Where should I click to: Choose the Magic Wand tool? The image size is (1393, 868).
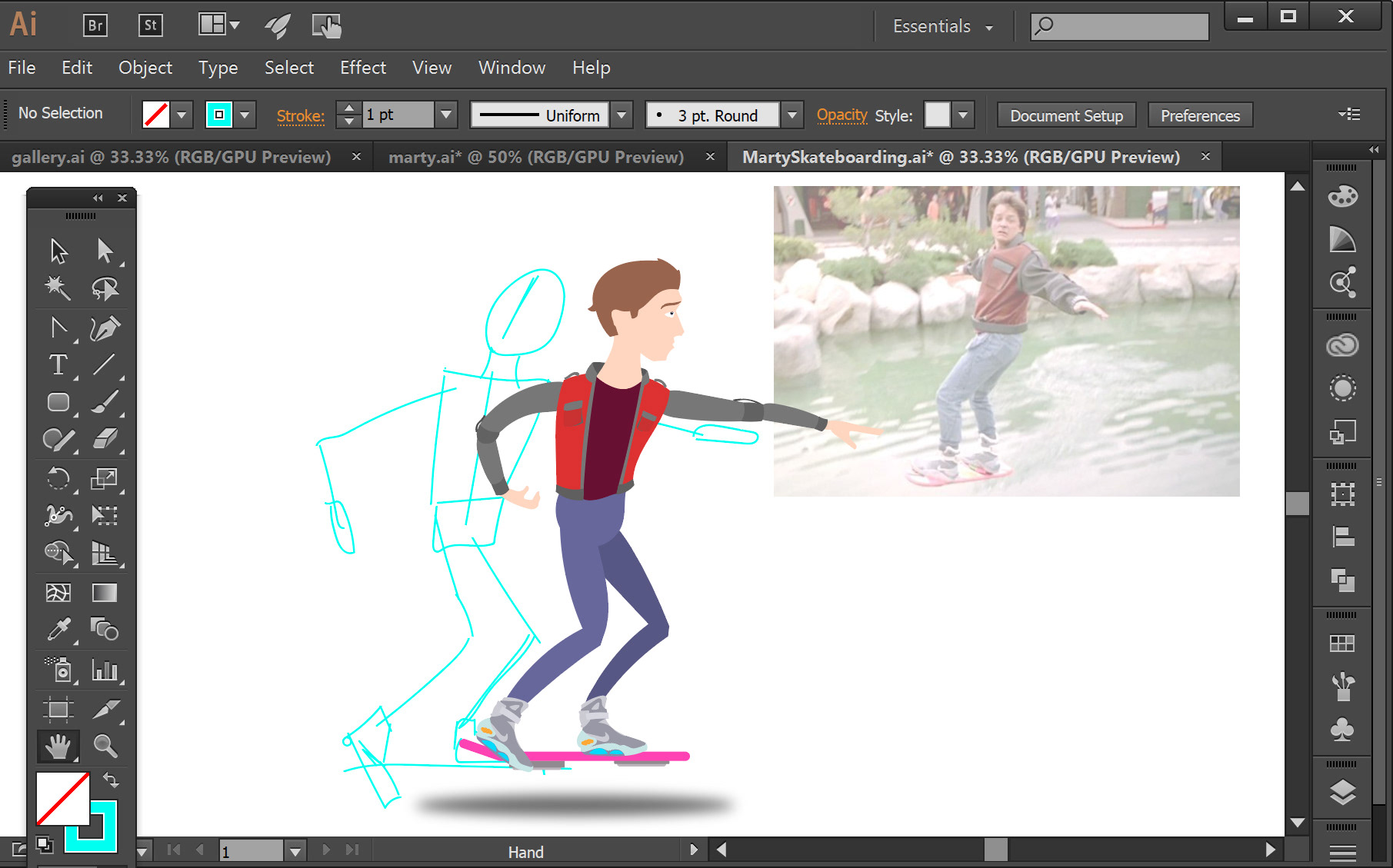58,288
